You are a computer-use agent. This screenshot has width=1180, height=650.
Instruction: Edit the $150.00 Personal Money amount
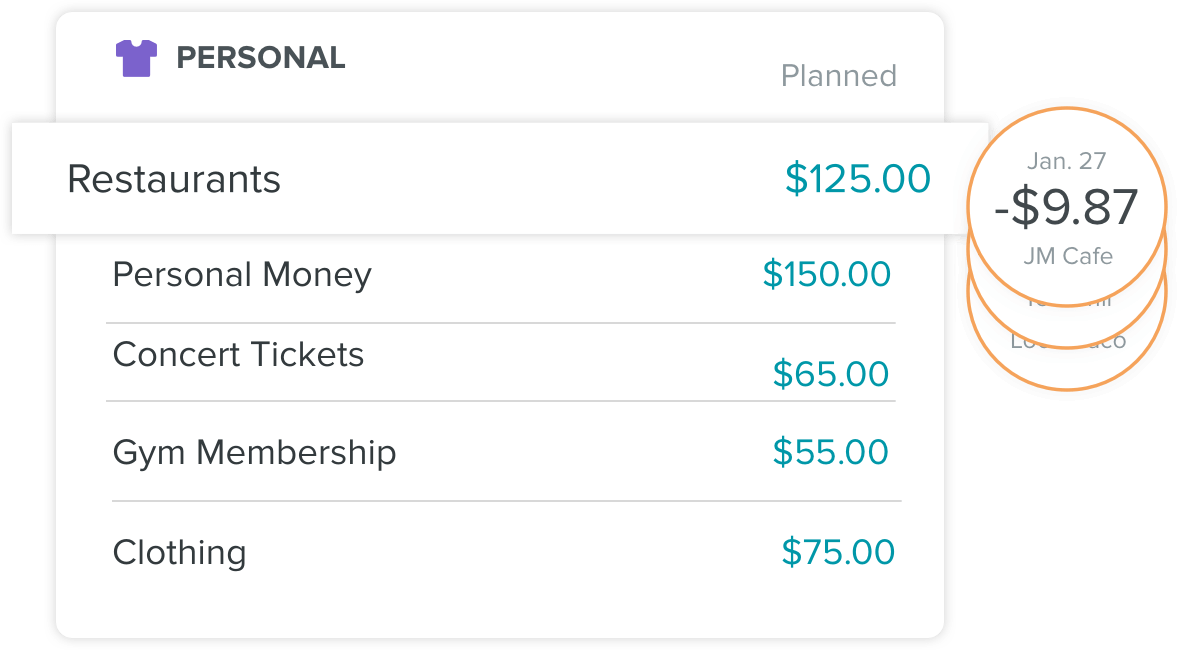click(x=826, y=274)
